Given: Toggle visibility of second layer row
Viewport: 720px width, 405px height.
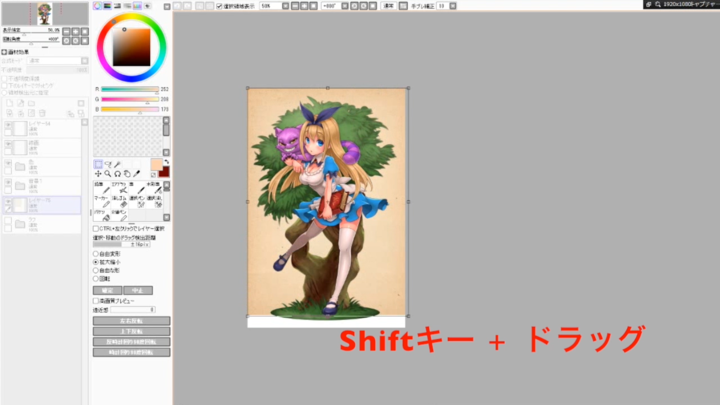Looking at the screenshot, I should 8,144.
